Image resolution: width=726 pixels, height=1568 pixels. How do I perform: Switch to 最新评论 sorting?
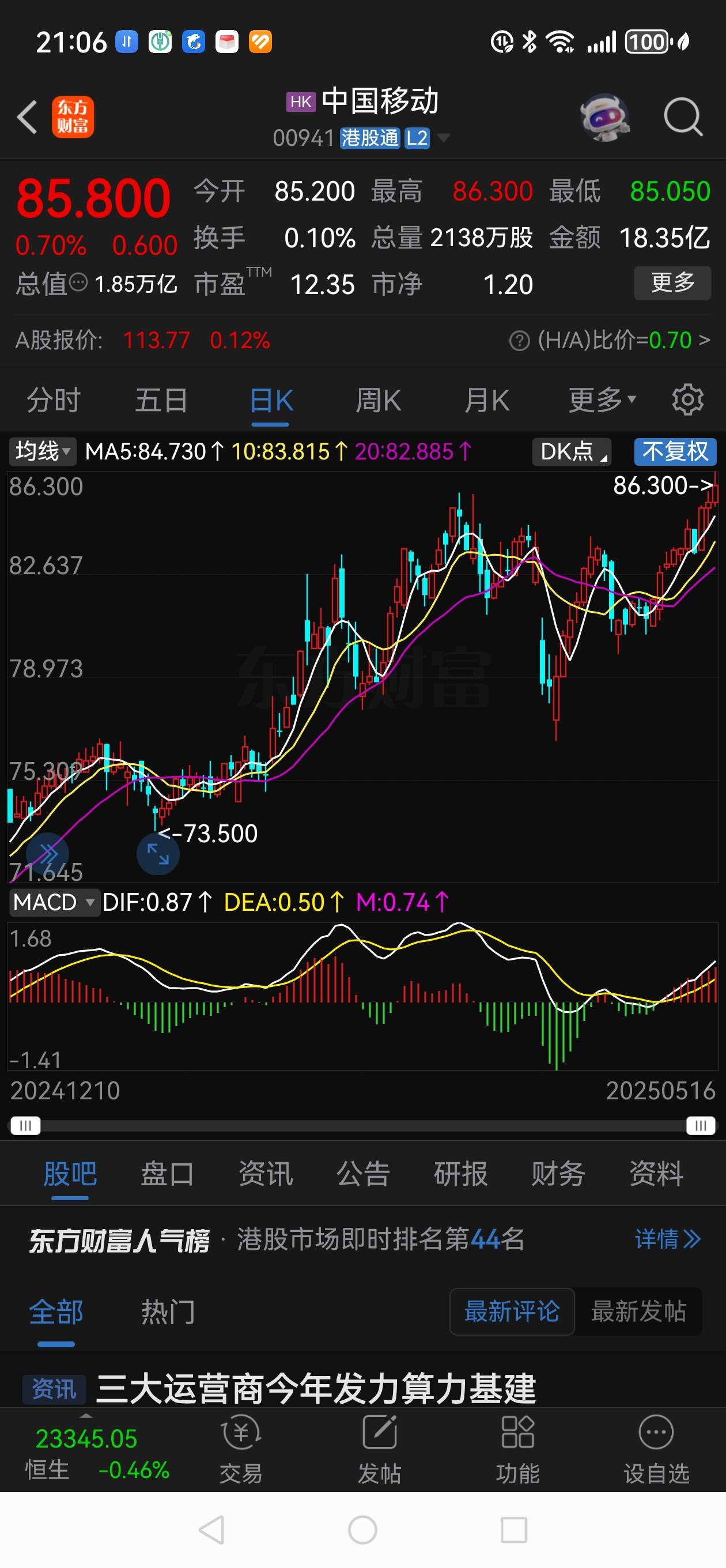(512, 1311)
